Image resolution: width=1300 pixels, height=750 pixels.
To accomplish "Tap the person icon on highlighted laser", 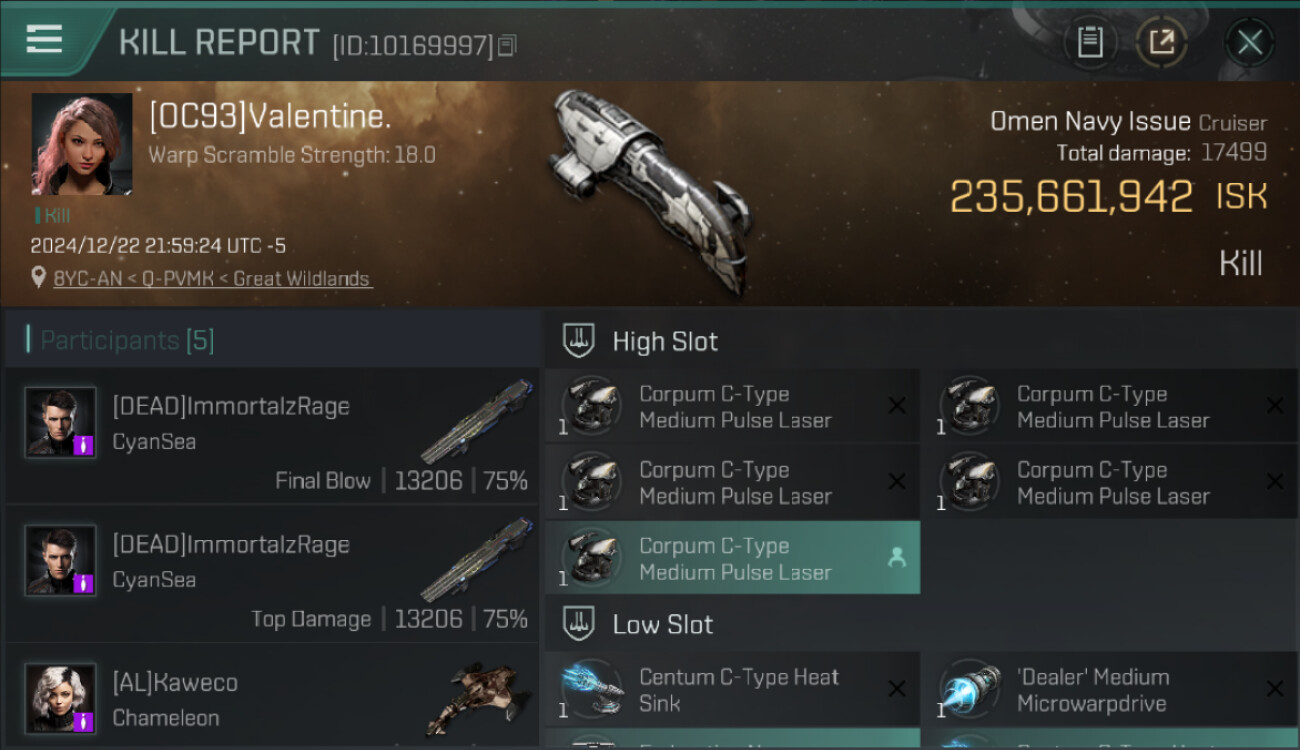I will (x=897, y=558).
